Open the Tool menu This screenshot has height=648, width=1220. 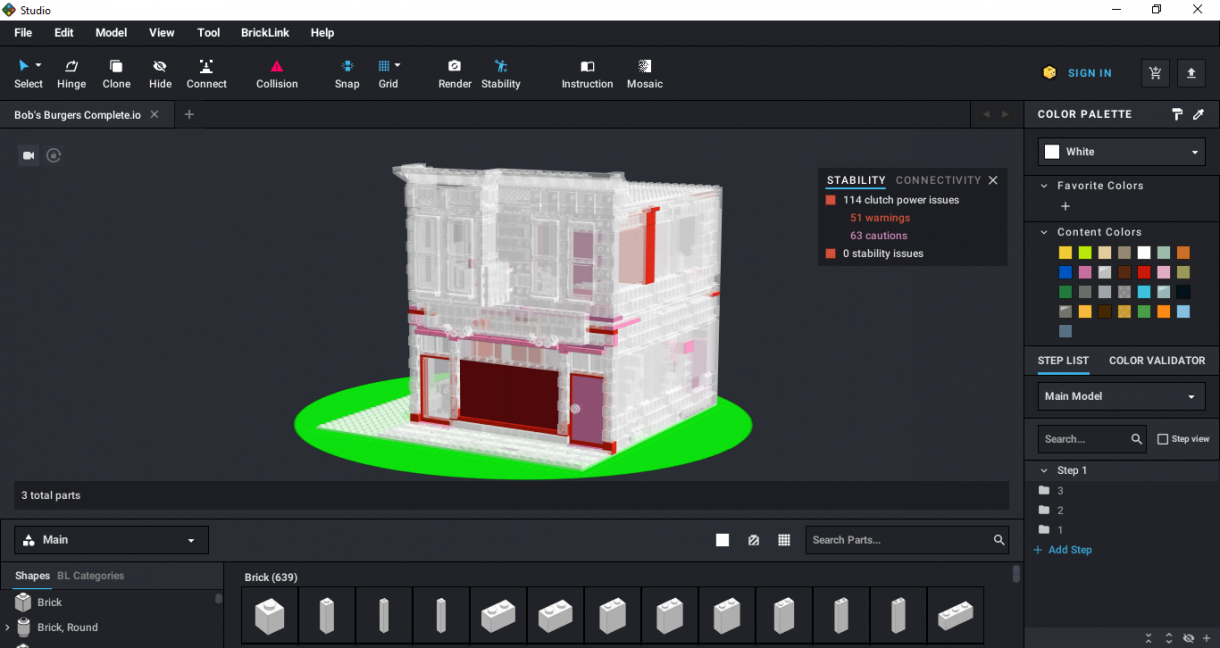209,33
